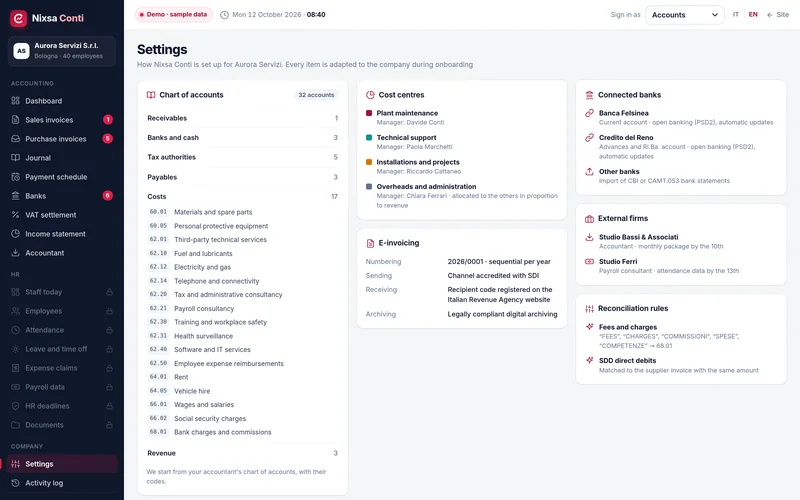The width and height of the screenshot is (800, 500).
Task: Click the red Plant maintenance color swatch
Action: click(369, 113)
